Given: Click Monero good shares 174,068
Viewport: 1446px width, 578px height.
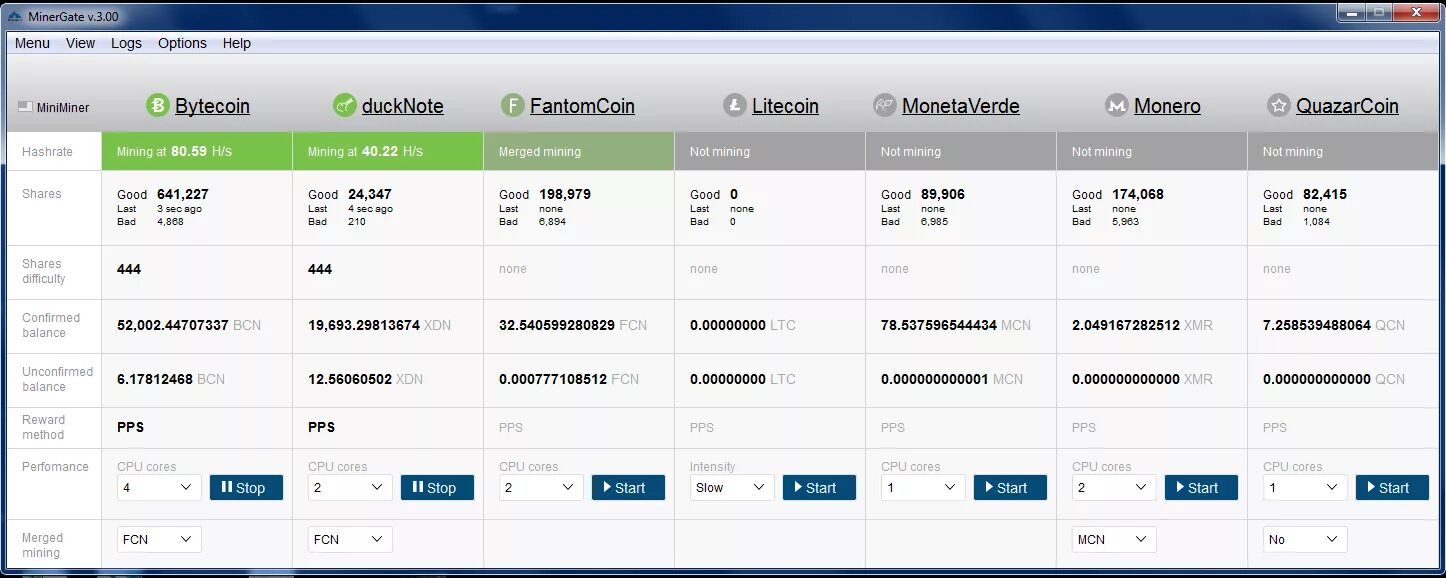Looking at the screenshot, I should coord(1137,194).
